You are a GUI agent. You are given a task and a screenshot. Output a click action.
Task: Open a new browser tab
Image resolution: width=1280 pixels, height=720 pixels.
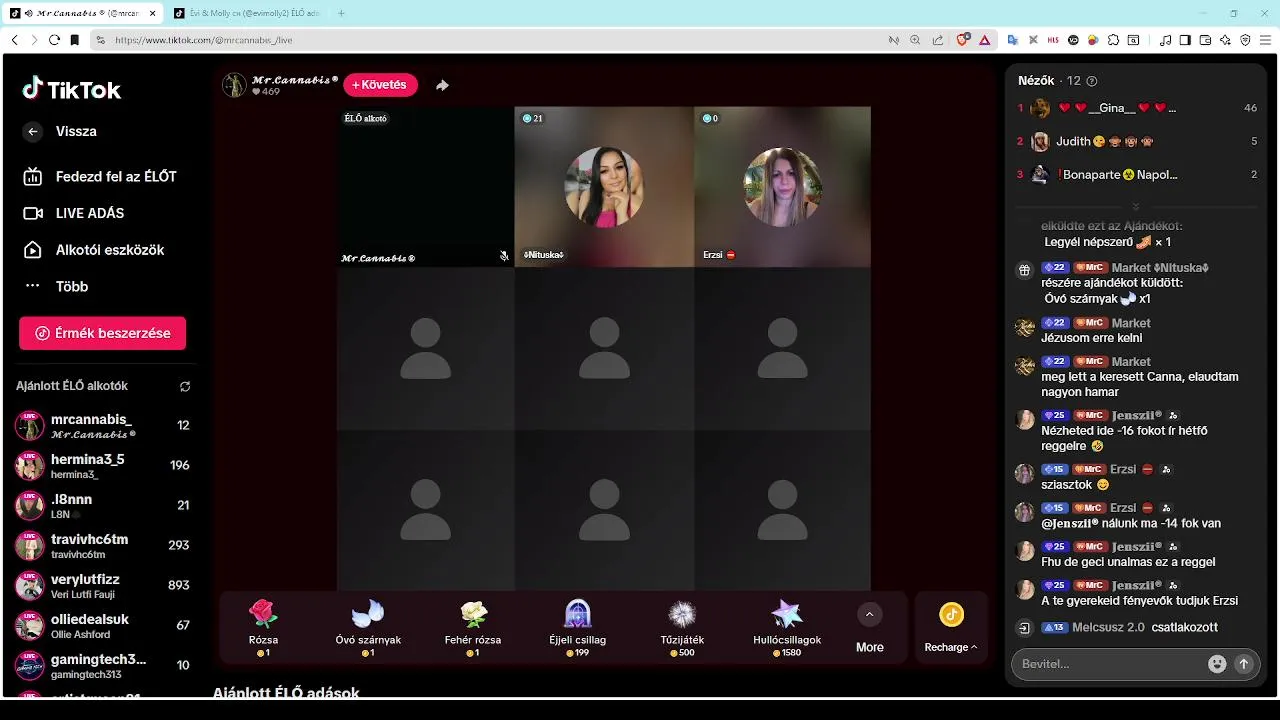(x=341, y=13)
